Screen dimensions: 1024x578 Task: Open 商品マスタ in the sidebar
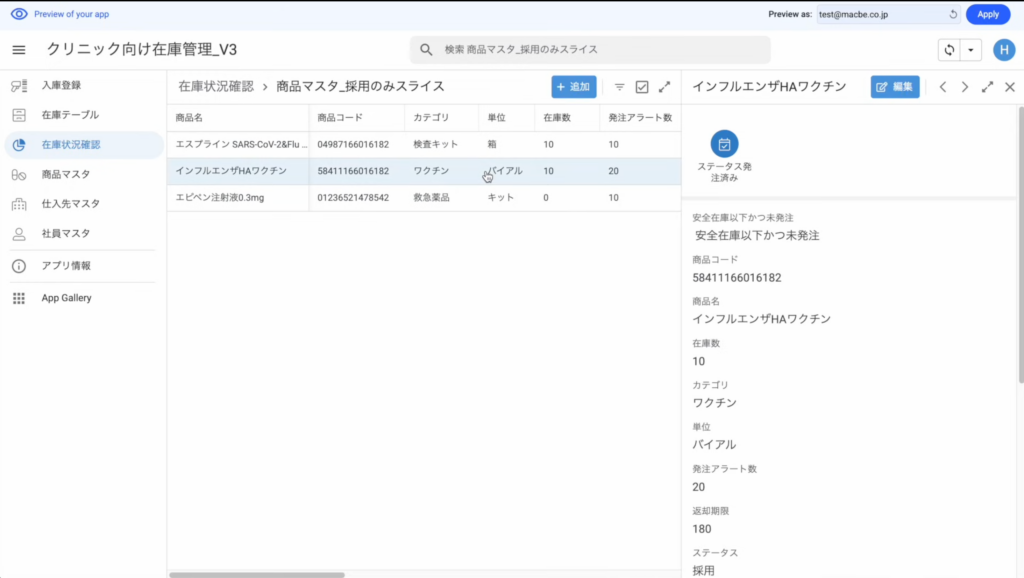[64, 175]
